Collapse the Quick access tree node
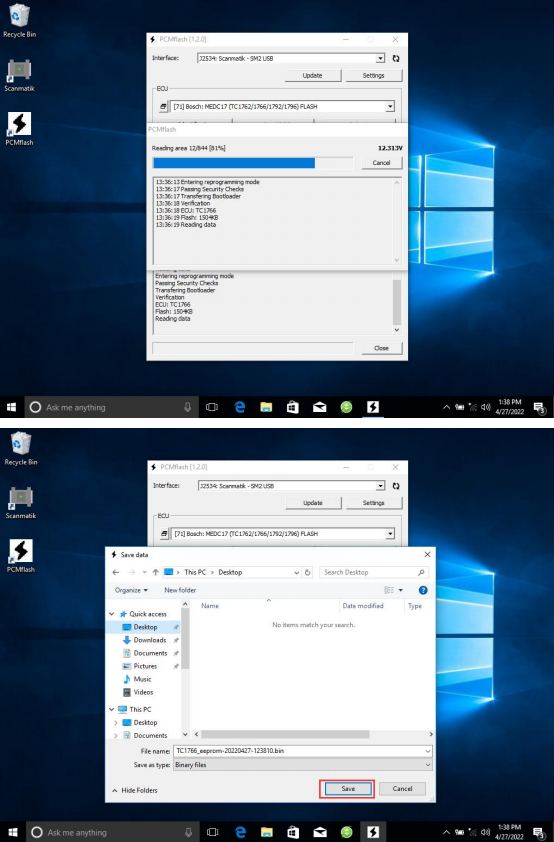The image size is (554, 842). (x=112, y=614)
